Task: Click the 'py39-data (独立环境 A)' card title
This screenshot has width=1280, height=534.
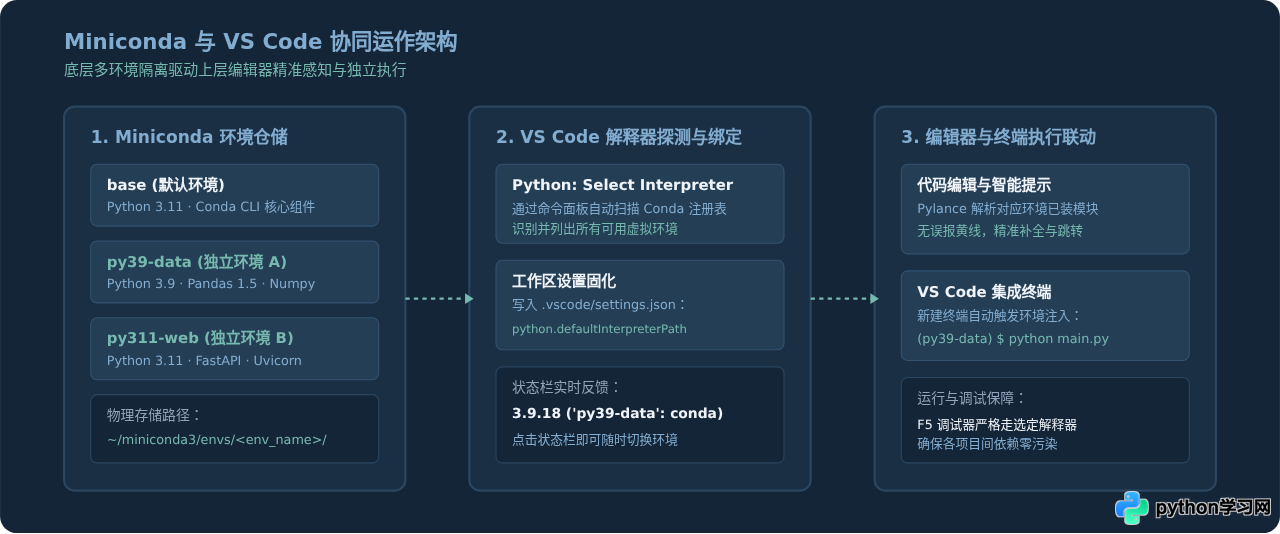Action: click(x=197, y=262)
